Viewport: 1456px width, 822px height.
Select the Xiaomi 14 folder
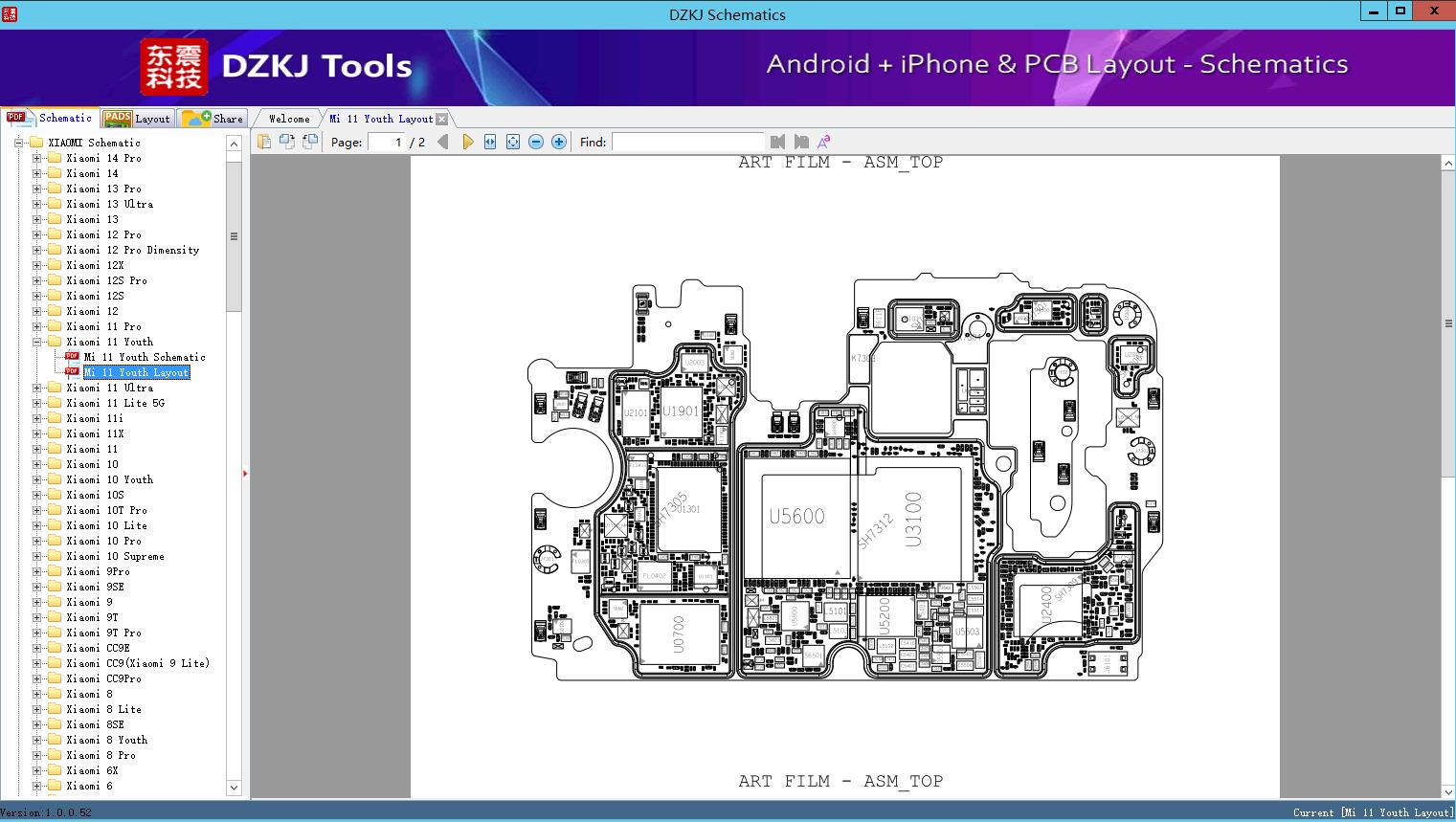[x=93, y=173]
